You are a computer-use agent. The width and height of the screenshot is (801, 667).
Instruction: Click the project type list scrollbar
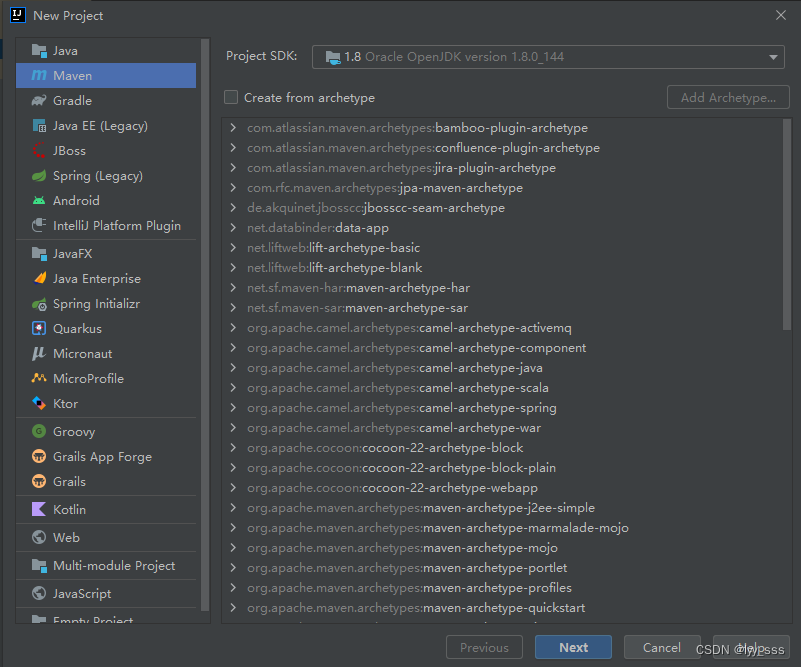click(x=205, y=325)
